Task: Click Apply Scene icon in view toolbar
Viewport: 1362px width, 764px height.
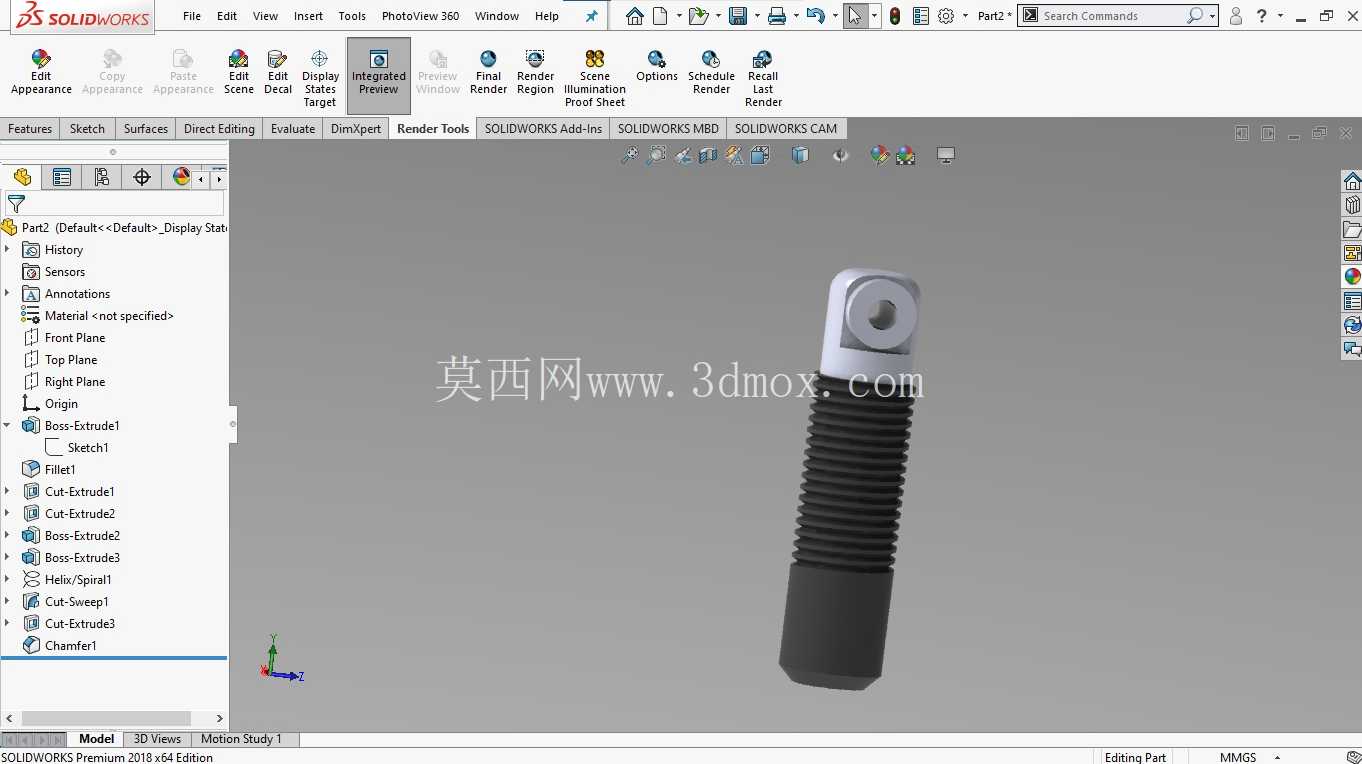Action: click(x=906, y=155)
